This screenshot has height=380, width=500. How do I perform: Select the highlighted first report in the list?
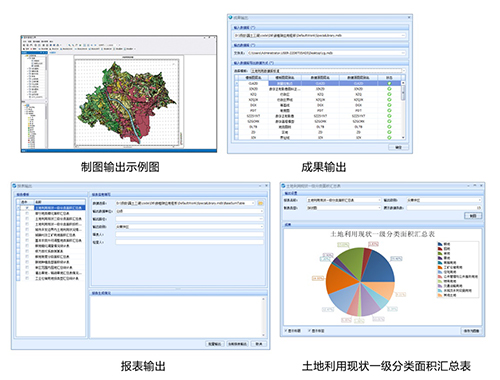[x=59, y=208]
